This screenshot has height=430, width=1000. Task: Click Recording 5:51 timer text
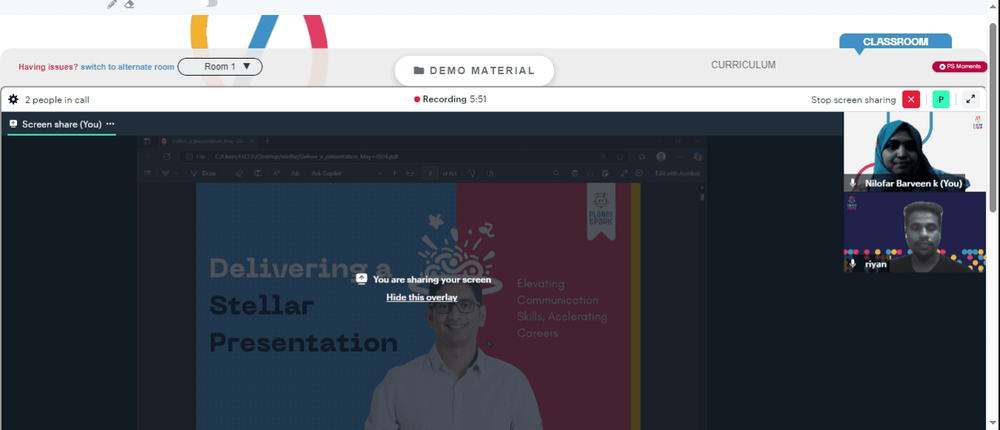click(455, 100)
